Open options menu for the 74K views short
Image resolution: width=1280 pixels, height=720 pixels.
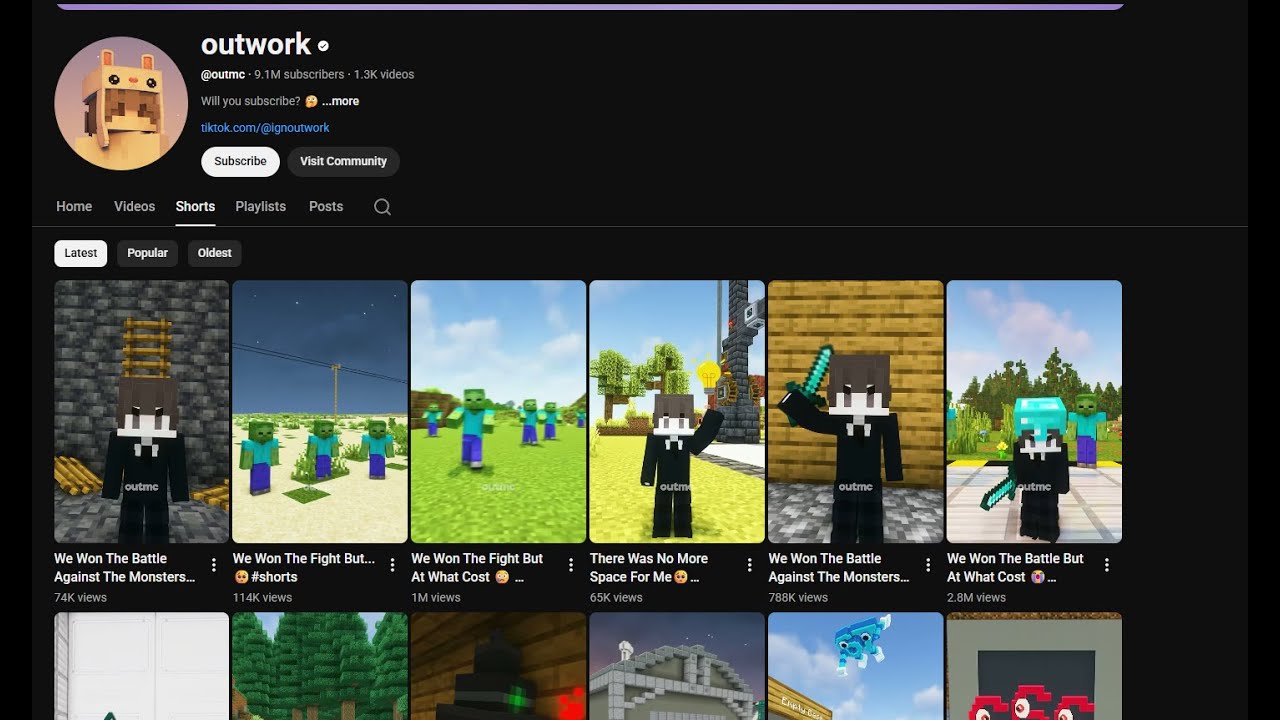click(x=214, y=565)
